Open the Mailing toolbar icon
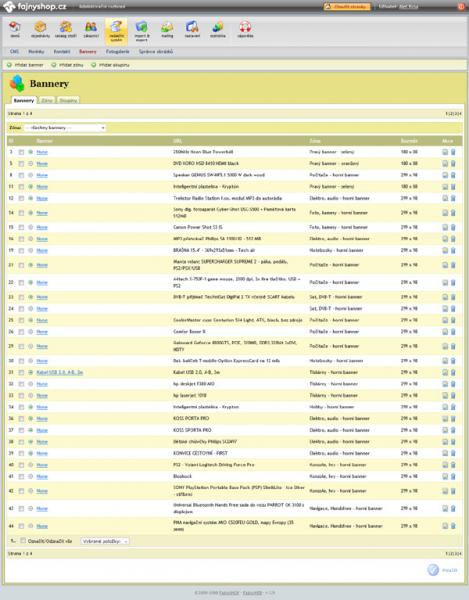Viewport: 469px width, 600px height. pos(167,29)
